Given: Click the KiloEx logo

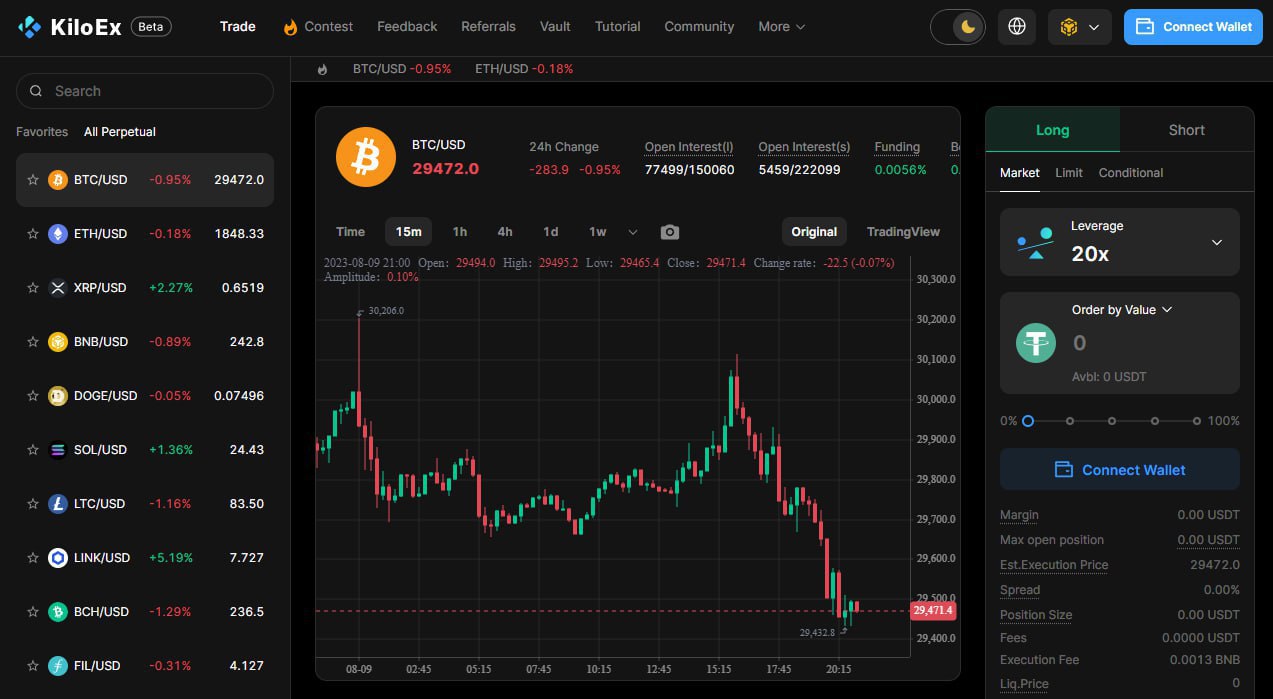Looking at the screenshot, I should (x=70, y=27).
